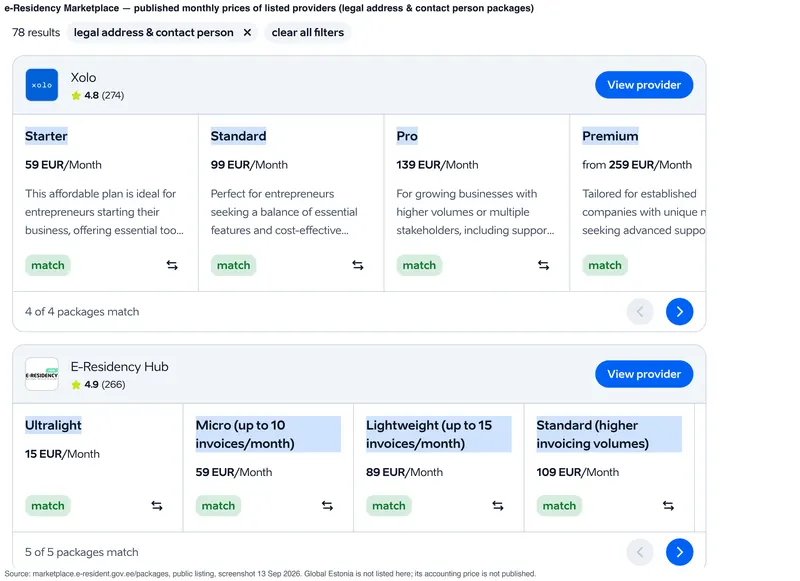Go back in E-Residency Hub packages carousel
Viewport: 800px width, 581px height.
640,552
